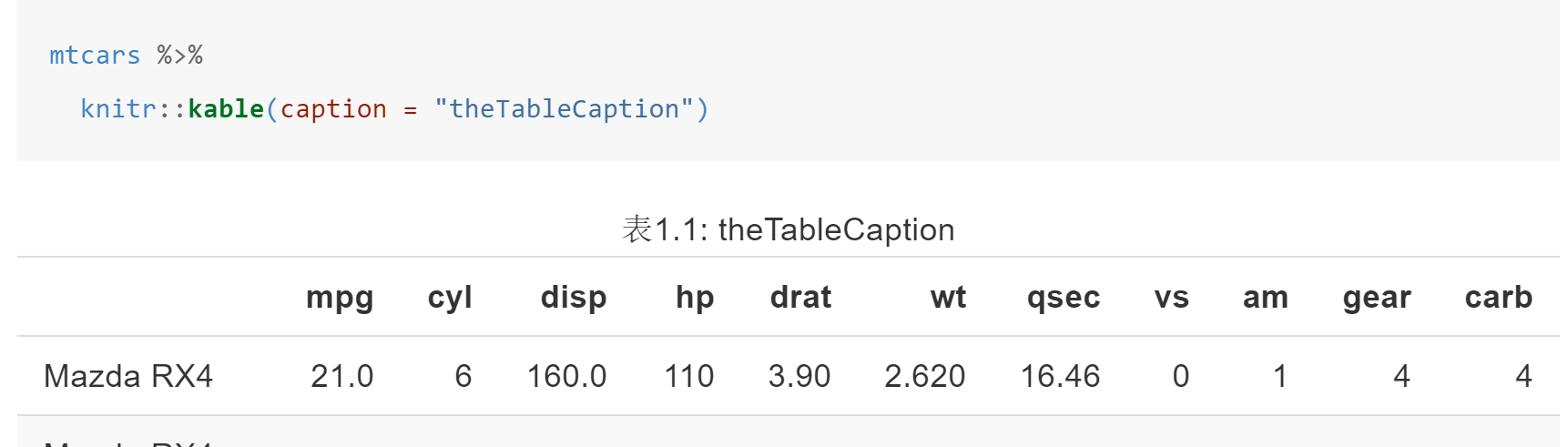The height and width of the screenshot is (447, 1568).
Task: Click the 160.0 disp value
Action: pos(566,376)
